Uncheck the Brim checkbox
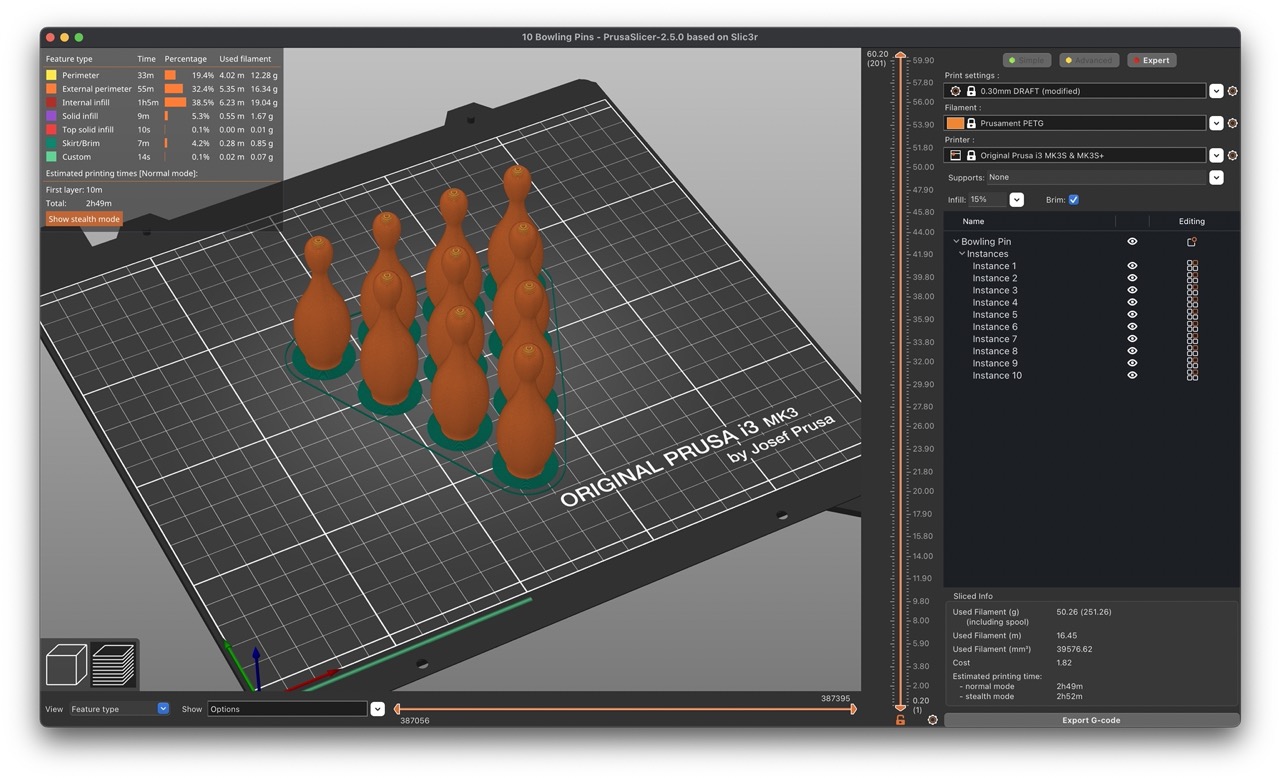The height and width of the screenshot is (780, 1280). 1074,200
